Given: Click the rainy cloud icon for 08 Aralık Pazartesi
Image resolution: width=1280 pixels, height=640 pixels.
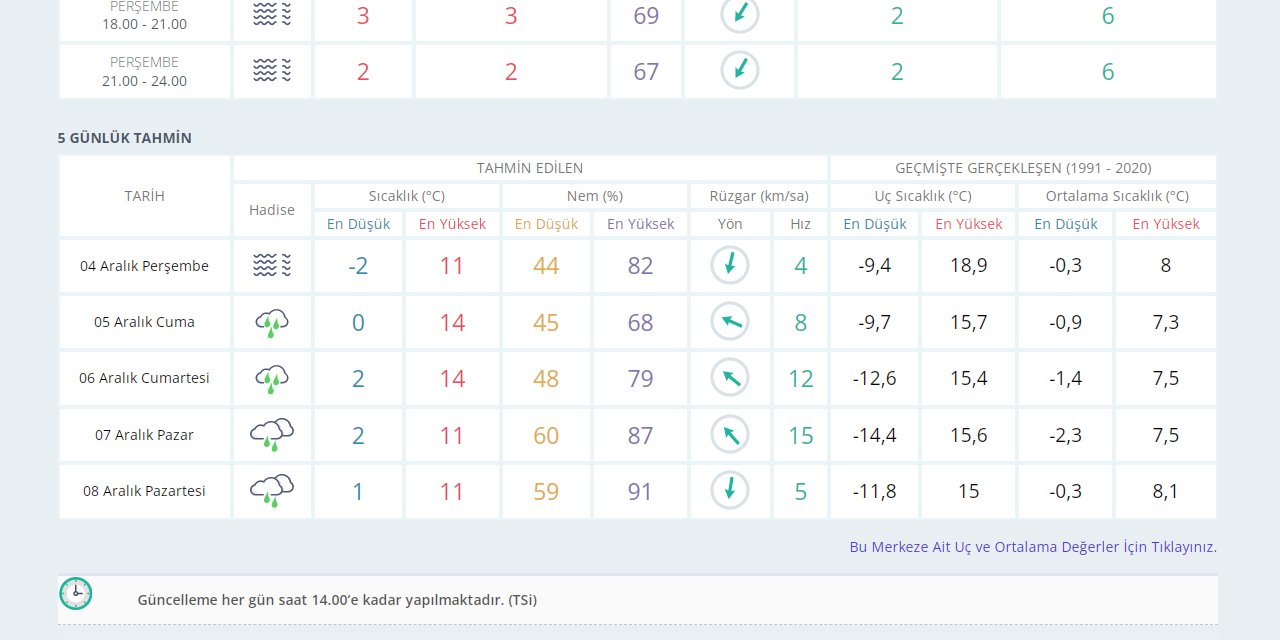Looking at the screenshot, I should coord(271,491).
